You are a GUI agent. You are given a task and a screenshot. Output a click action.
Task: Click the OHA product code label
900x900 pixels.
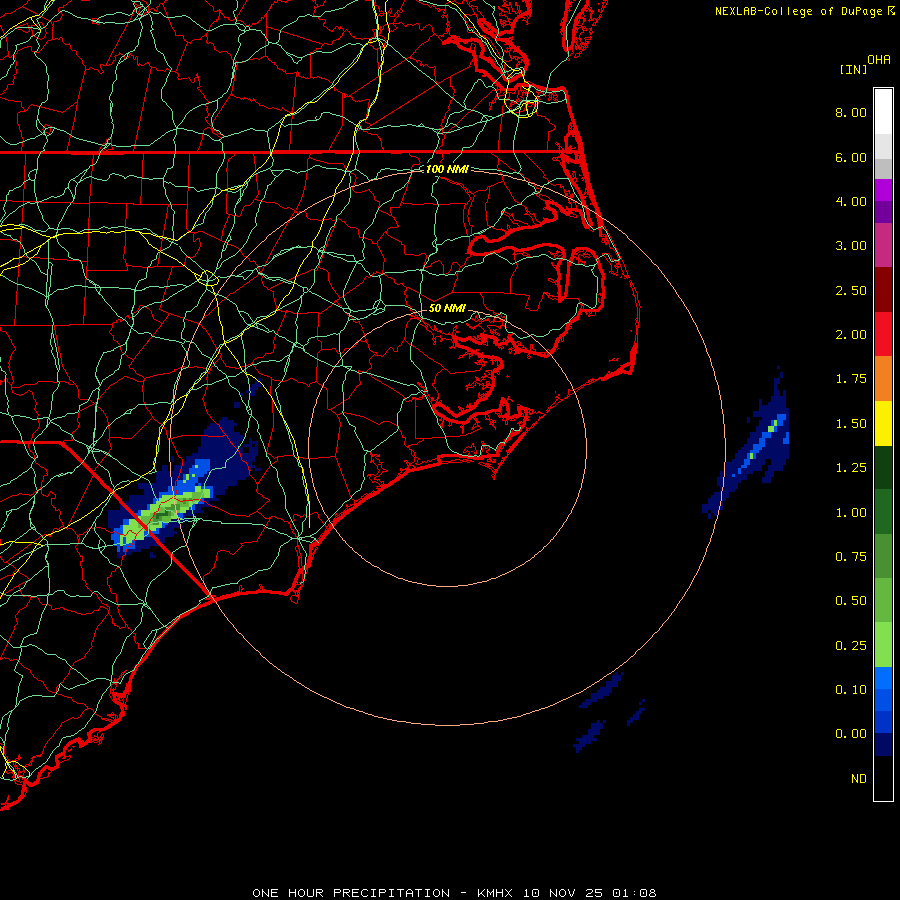tap(879, 60)
